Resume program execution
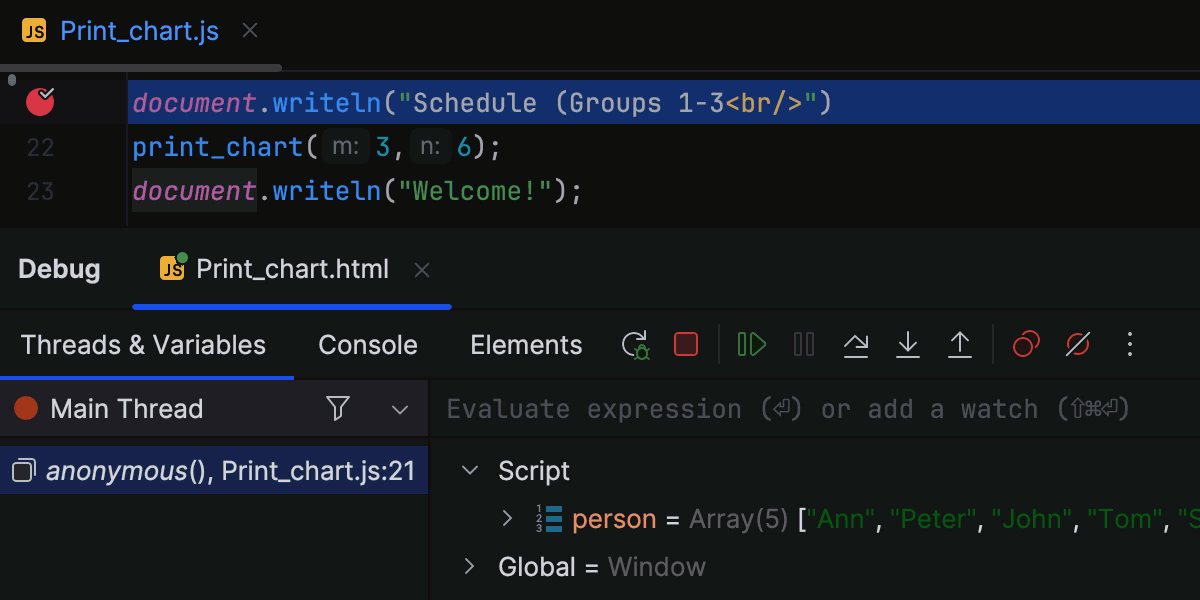The image size is (1200, 600). [751, 344]
